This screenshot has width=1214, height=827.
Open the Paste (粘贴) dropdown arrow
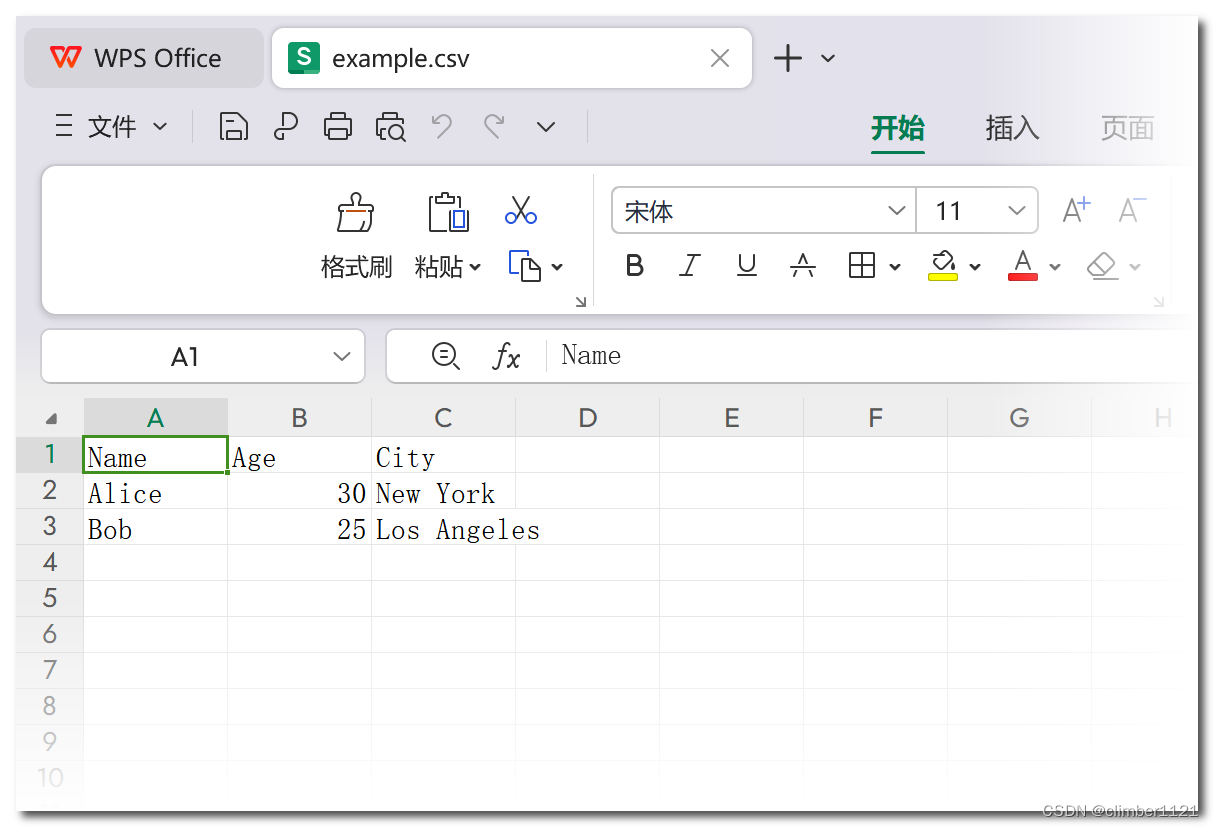coord(475,267)
